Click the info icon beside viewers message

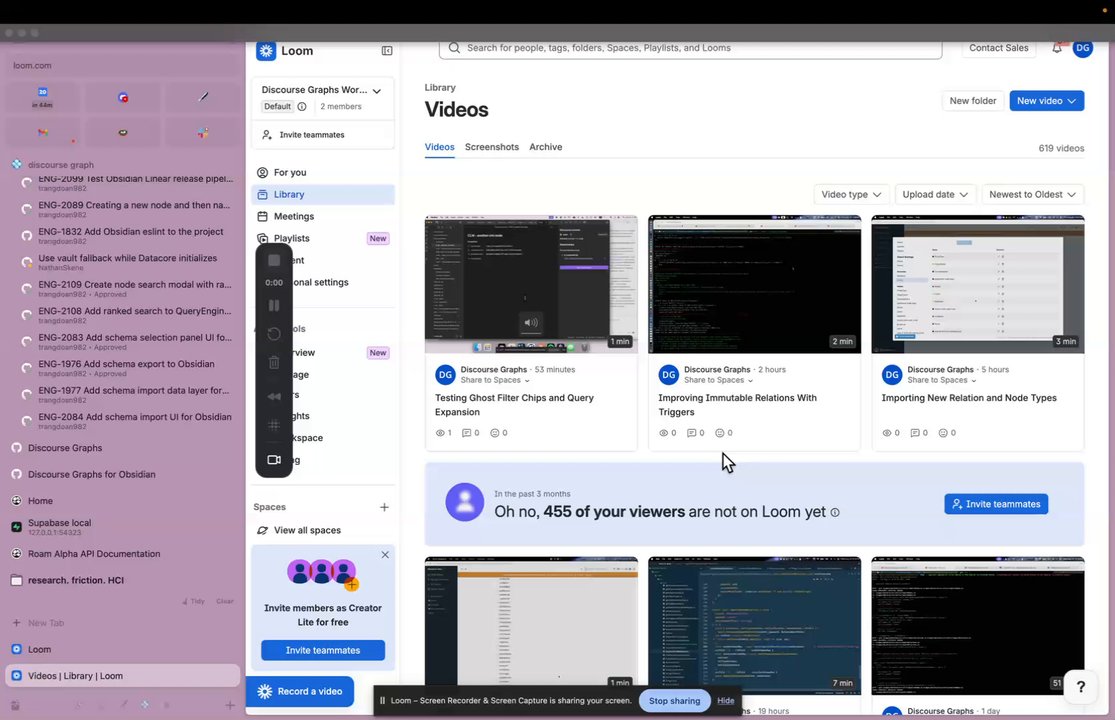pos(835,512)
